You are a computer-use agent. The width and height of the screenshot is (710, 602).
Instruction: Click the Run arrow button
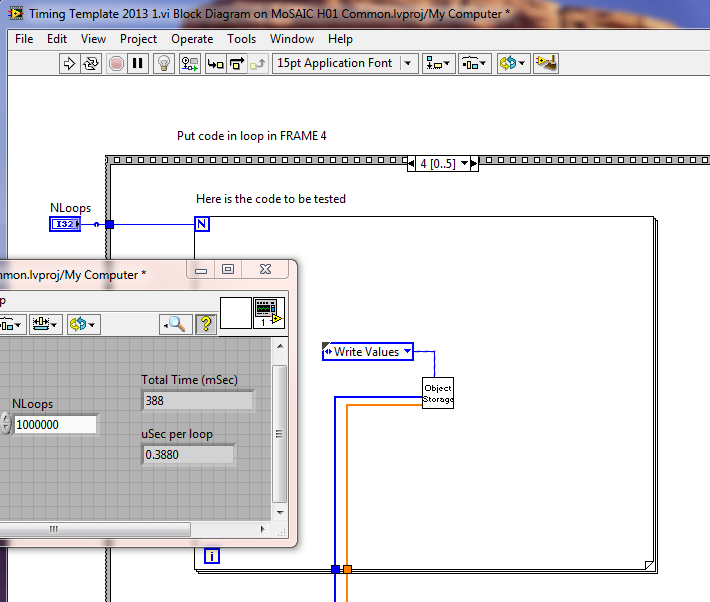[x=69, y=63]
